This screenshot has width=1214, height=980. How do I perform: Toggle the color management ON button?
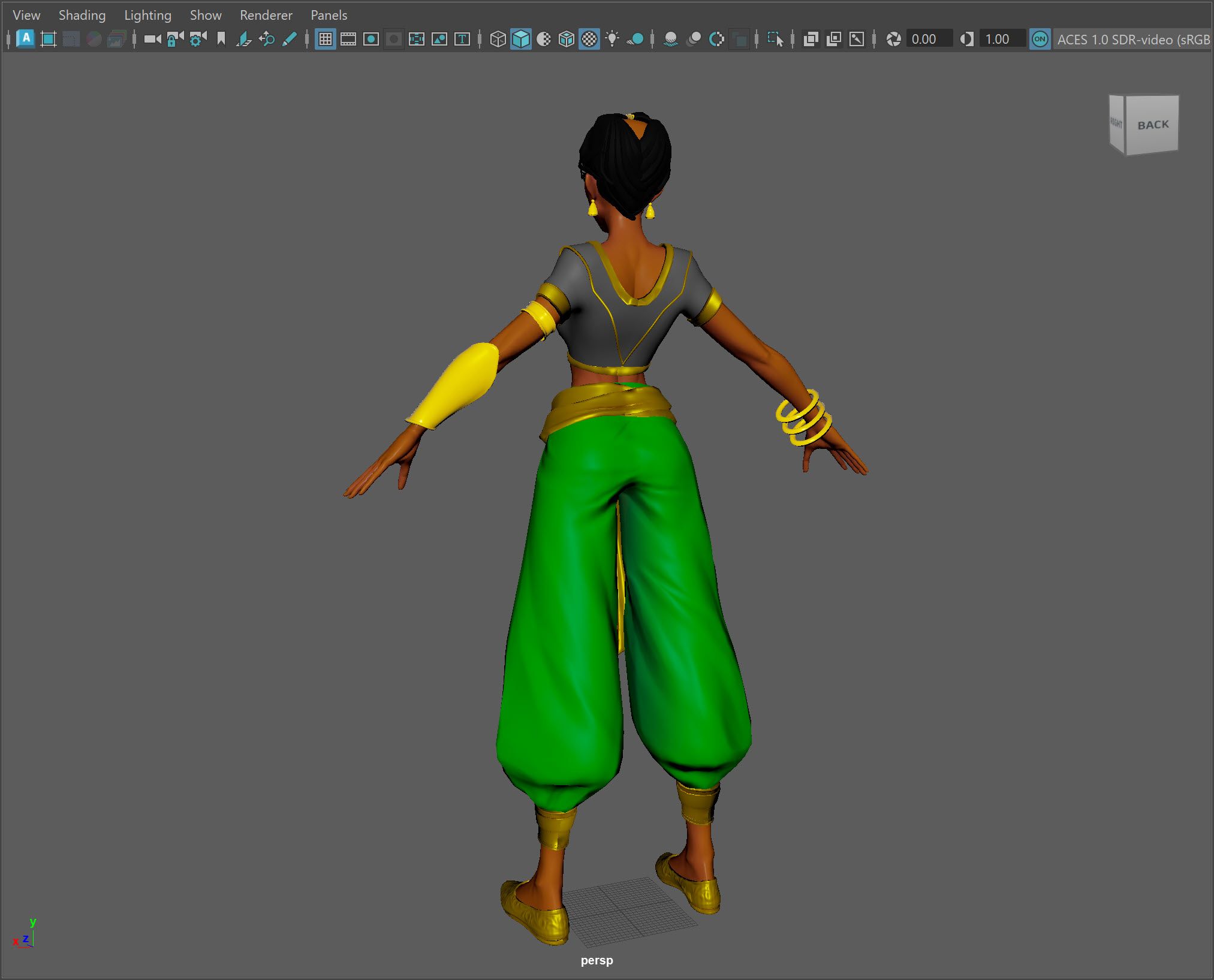[1040, 40]
